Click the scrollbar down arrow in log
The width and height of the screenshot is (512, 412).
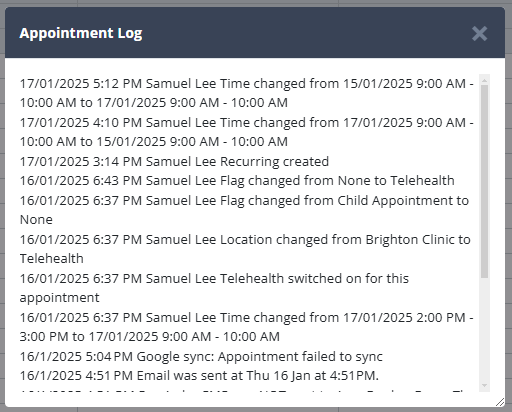(484, 386)
